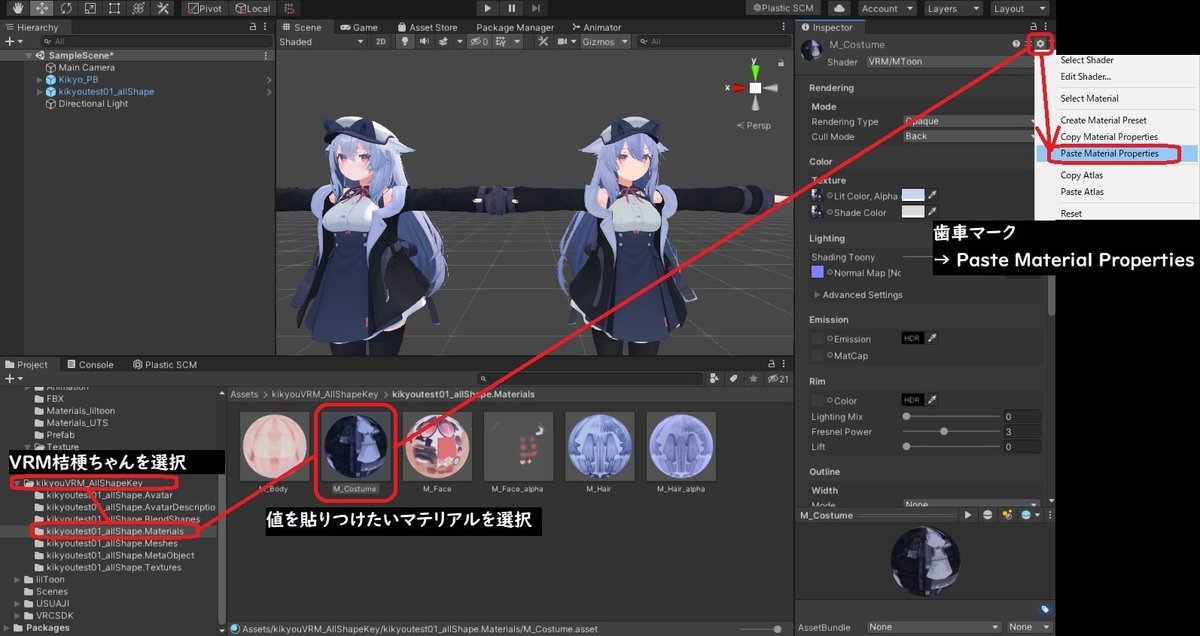The height and width of the screenshot is (636, 1200).
Task: Click the Shade Color swatch
Action: 913,212
